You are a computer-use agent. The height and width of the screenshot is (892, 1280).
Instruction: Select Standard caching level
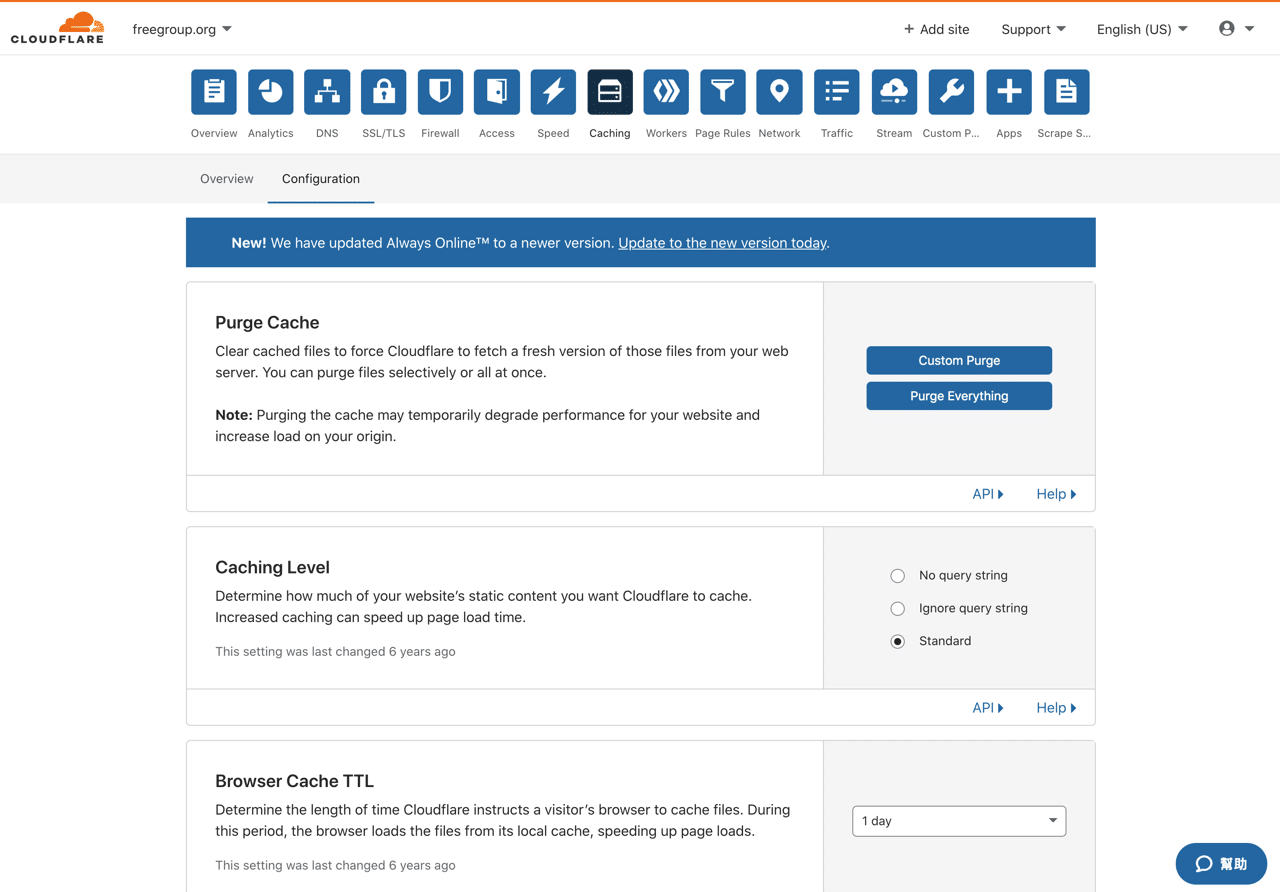coord(898,642)
